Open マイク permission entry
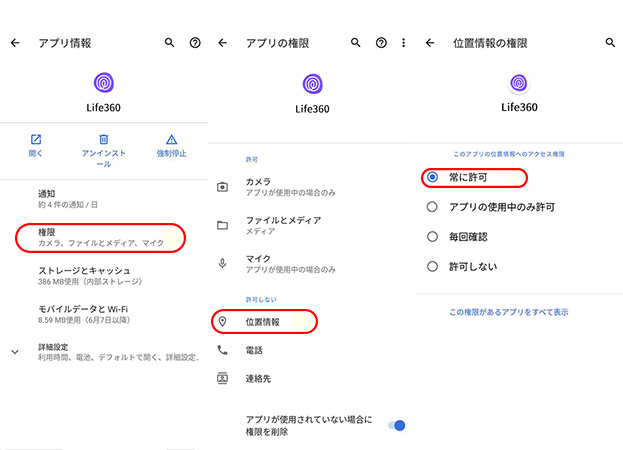Screen dimensions: 623x450 click(312, 264)
